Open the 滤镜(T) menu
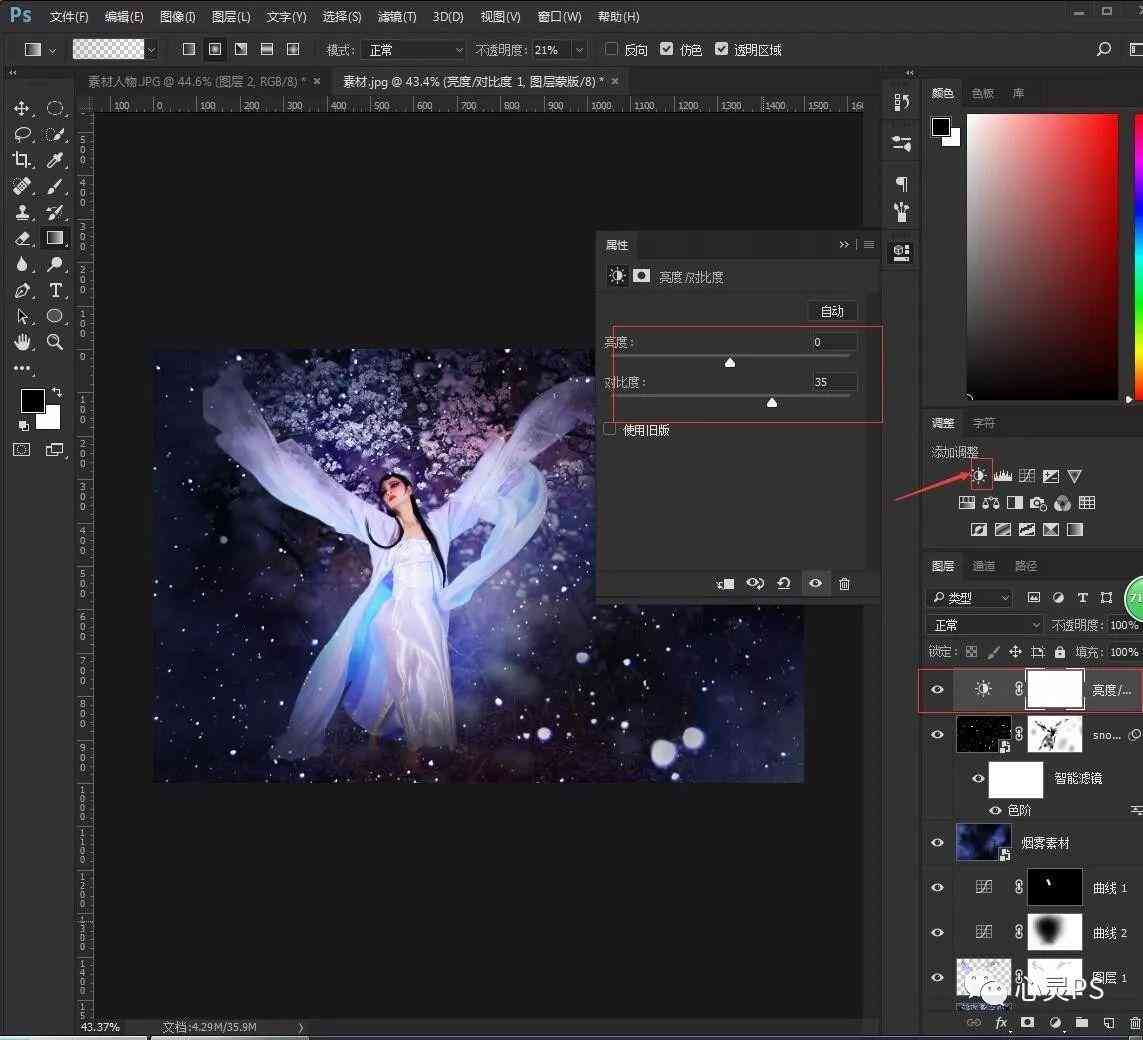Screen dimensions: 1143x1040 (x=397, y=16)
